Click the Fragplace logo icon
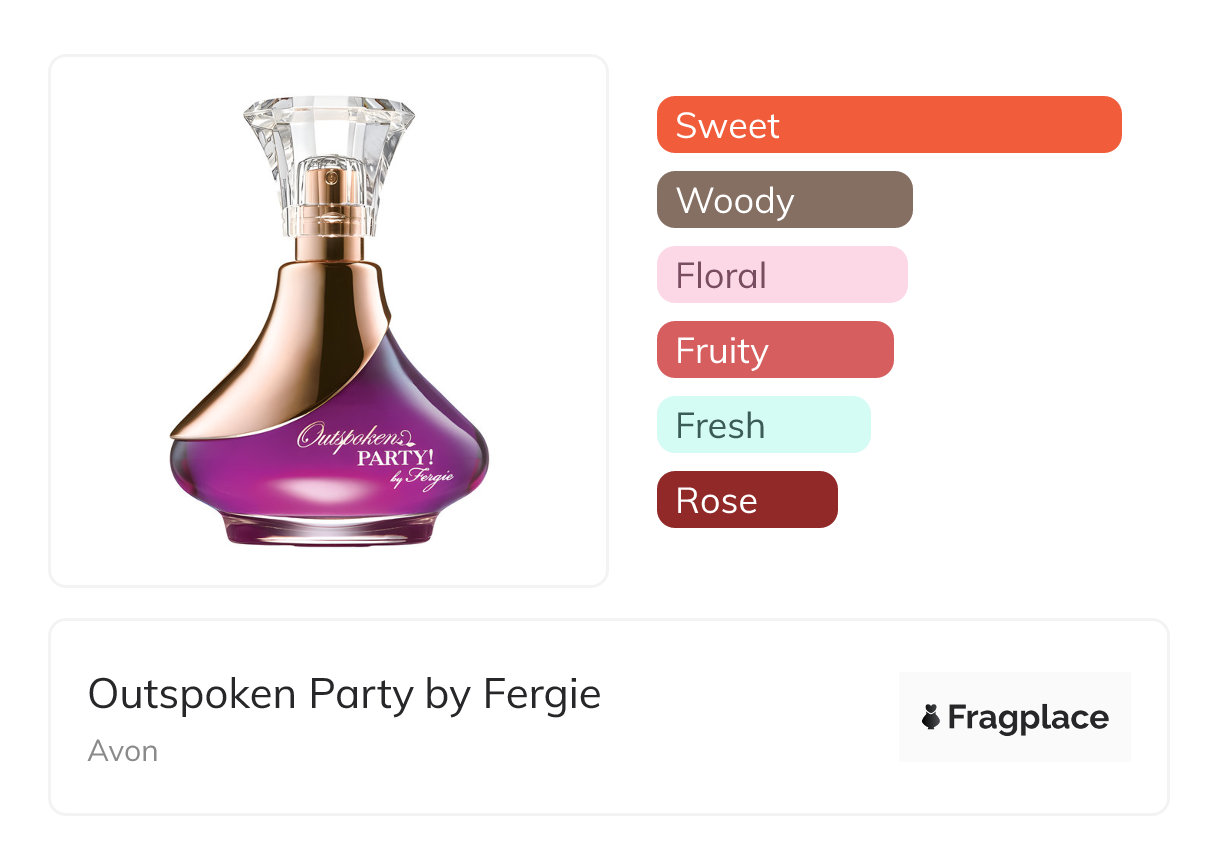Viewport: 1218px width, 864px height. coord(931,717)
